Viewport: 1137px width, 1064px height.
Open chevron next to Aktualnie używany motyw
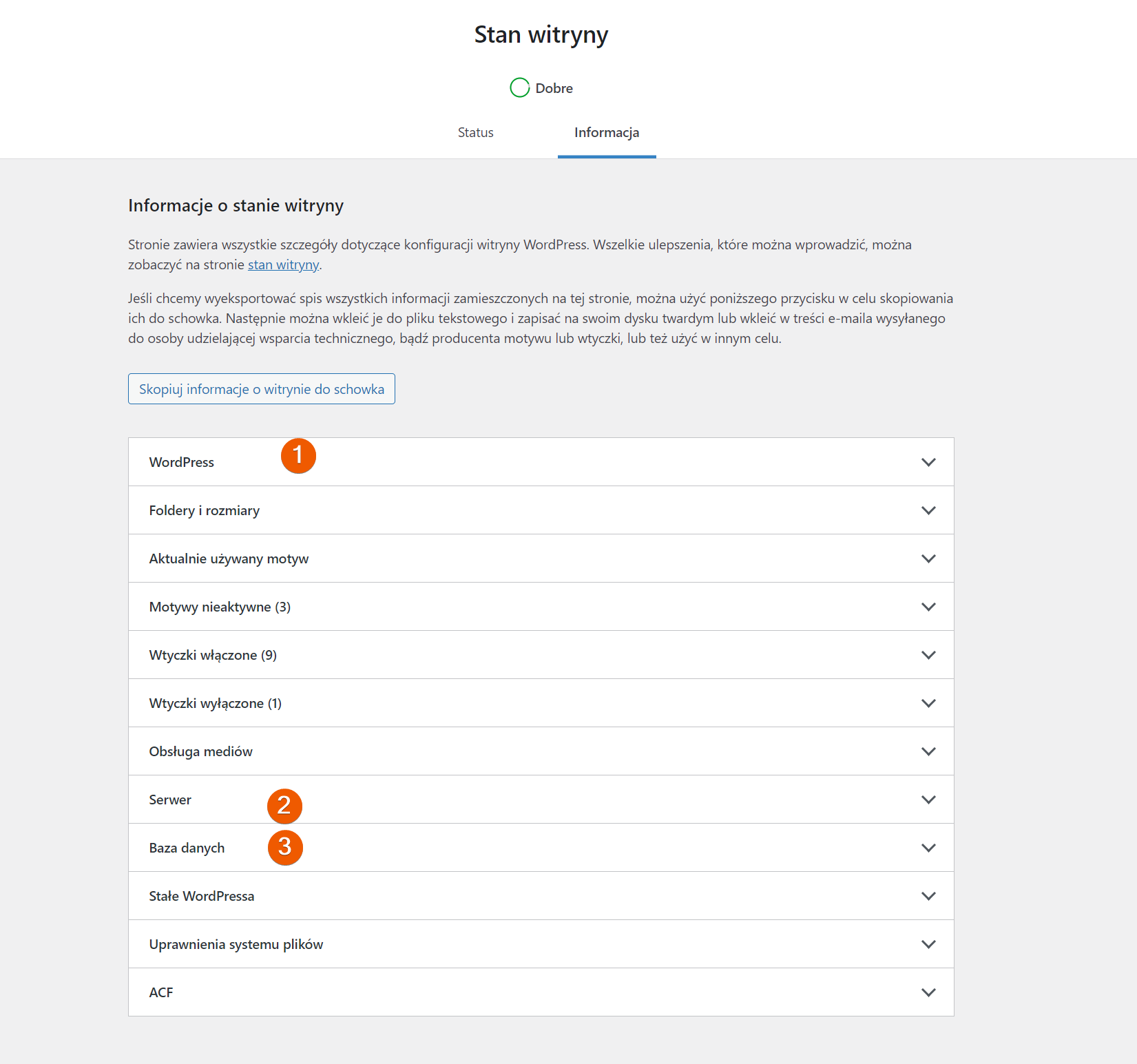(928, 559)
